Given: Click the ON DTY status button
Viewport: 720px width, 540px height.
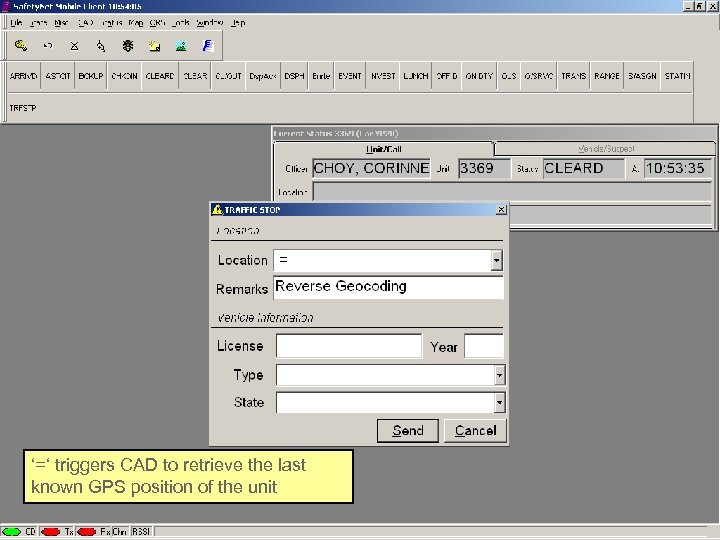Looking at the screenshot, I should pyautogui.click(x=479, y=76).
